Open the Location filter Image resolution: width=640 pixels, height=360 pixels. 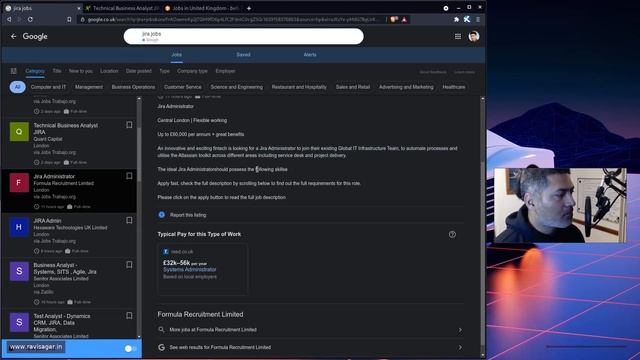pos(109,71)
